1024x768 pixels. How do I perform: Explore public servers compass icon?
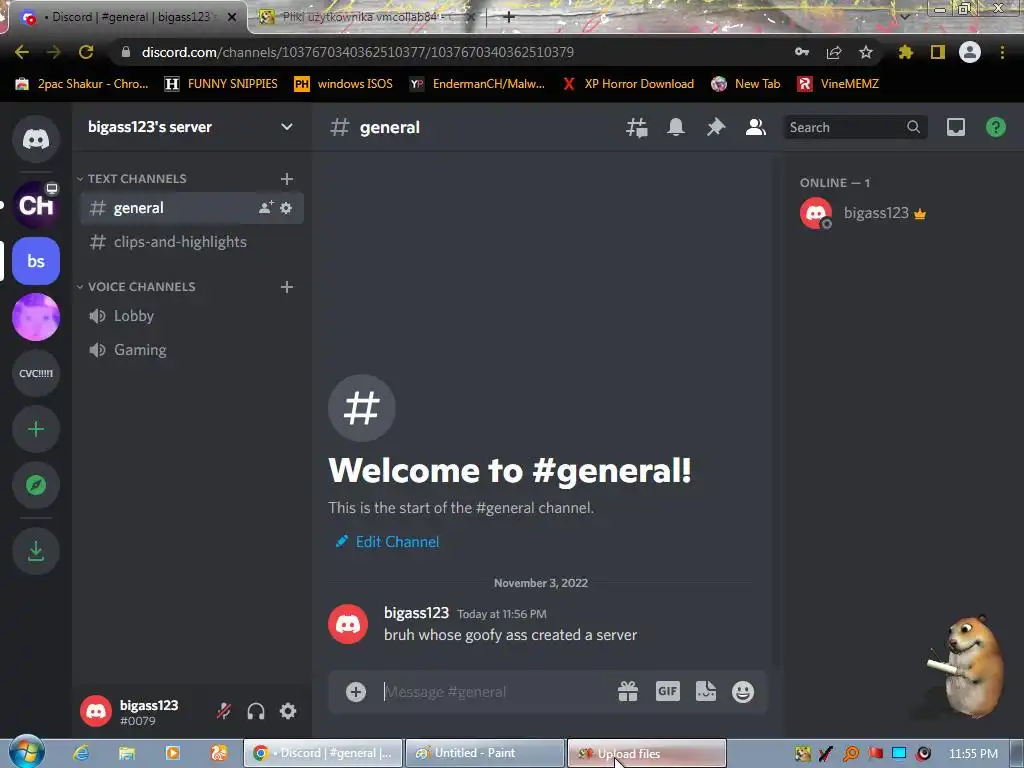pos(36,485)
